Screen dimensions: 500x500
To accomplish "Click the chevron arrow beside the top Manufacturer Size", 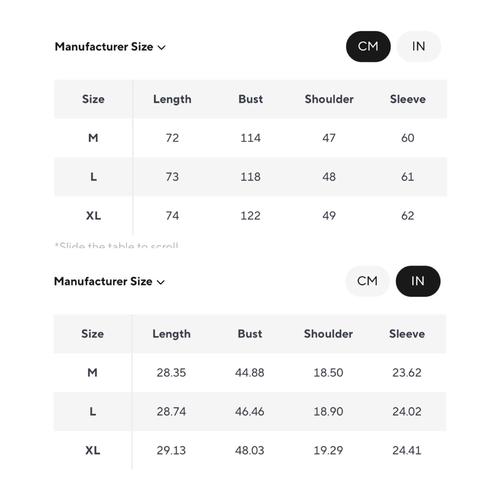I will [161, 48].
